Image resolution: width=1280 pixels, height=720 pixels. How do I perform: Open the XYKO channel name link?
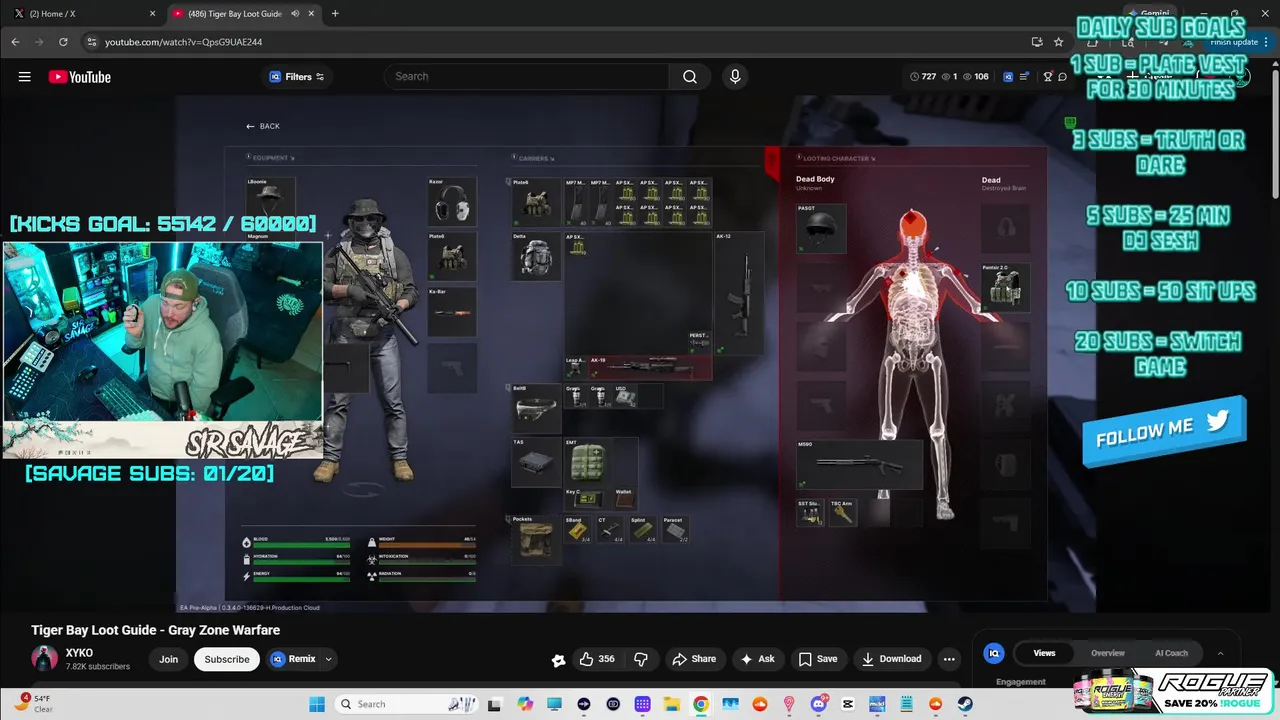[x=79, y=653]
